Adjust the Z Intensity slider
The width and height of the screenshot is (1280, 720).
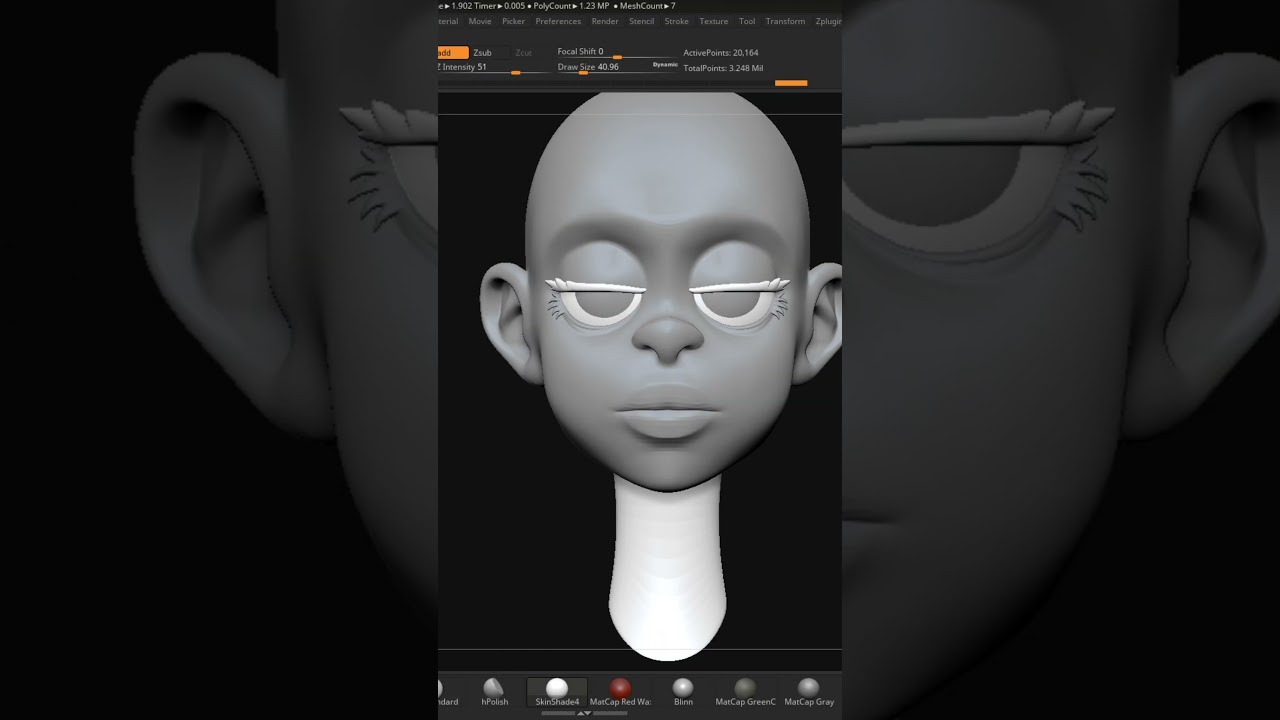pyautogui.click(x=494, y=68)
